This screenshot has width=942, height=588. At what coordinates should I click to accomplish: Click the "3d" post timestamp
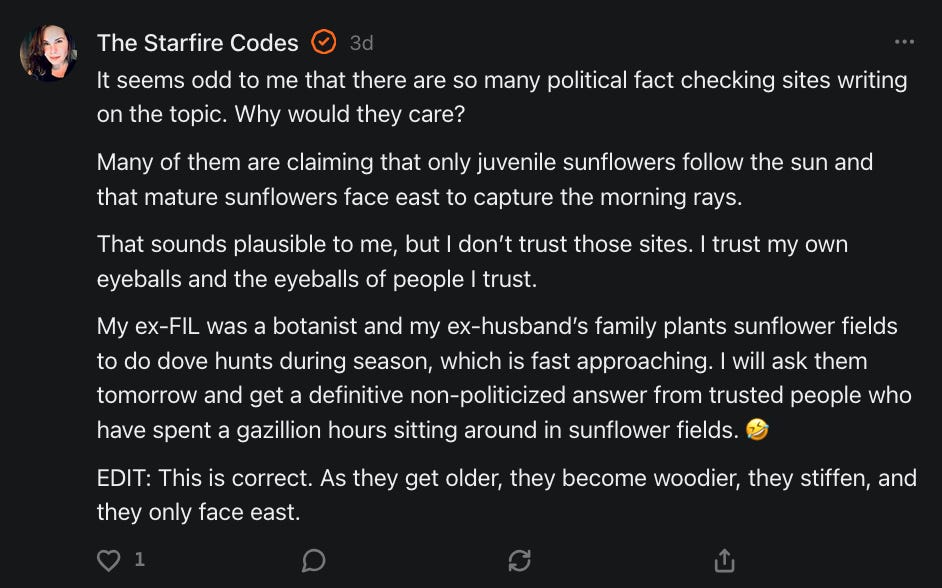[x=361, y=43]
